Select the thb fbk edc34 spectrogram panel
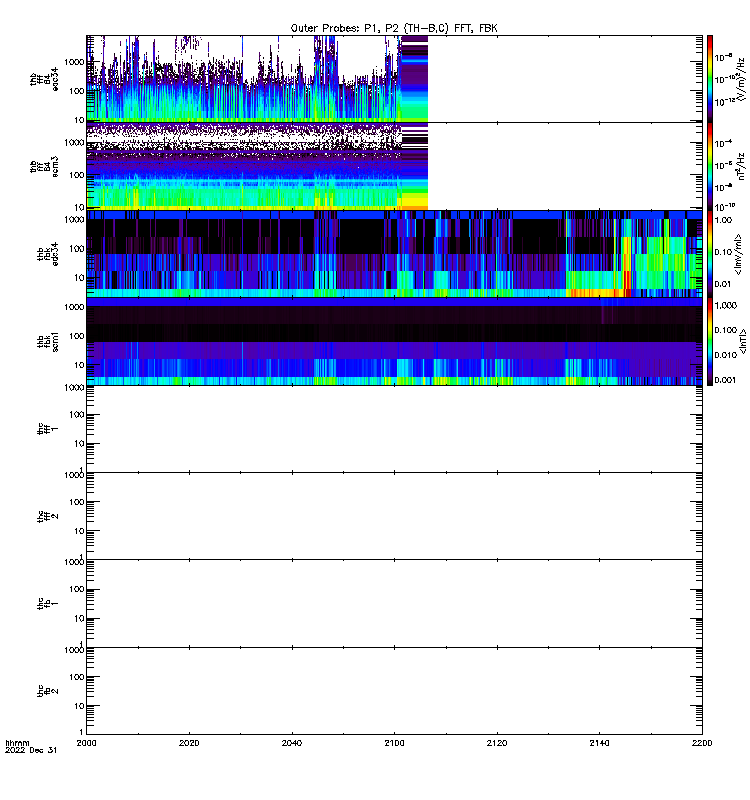Screen dimensions: 750x800 click(x=394, y=254)
